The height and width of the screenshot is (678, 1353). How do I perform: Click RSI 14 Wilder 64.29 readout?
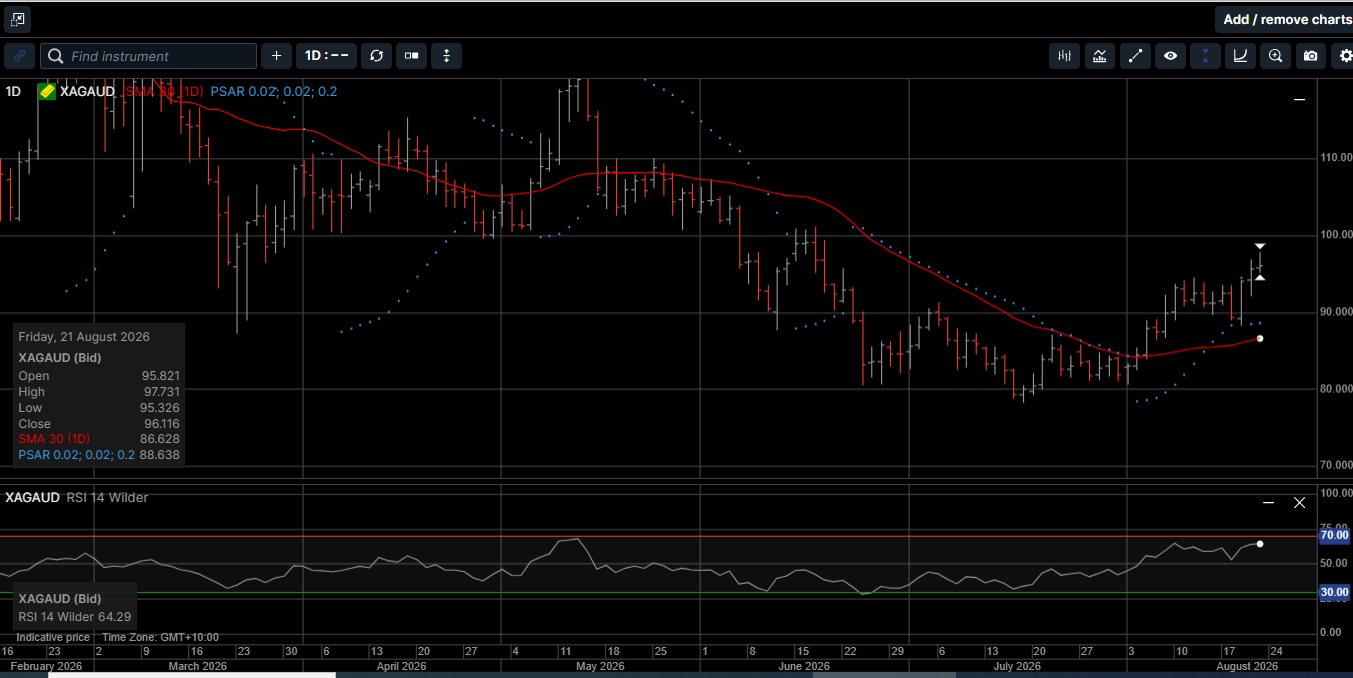(75, 617)
